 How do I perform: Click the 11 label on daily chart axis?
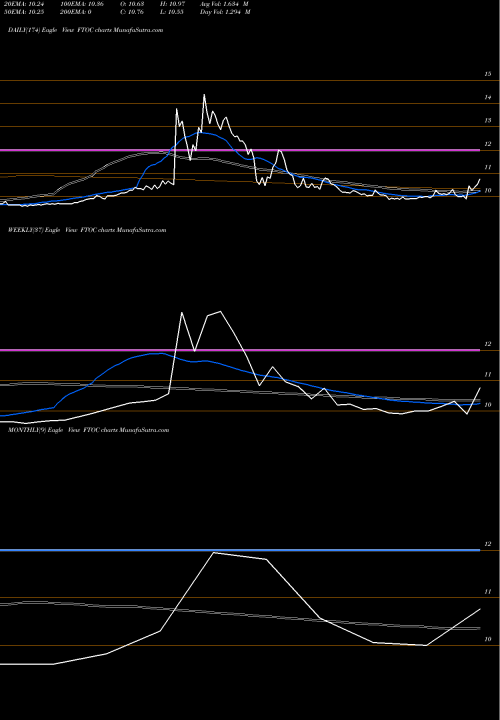pos(488,168)
